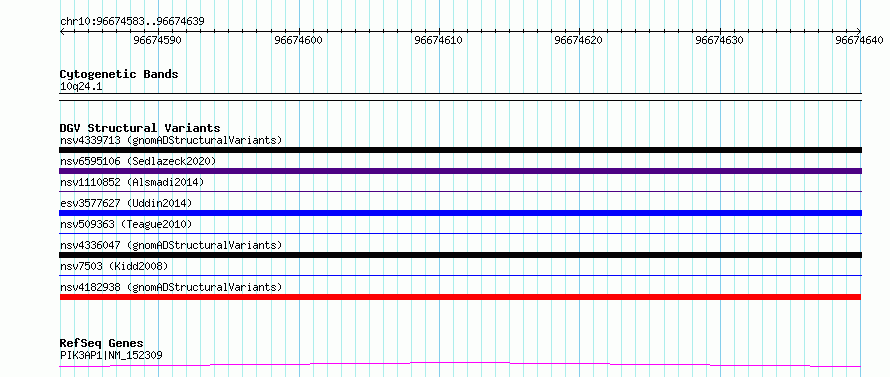Click the 96674600 ruler position
Viewport: 890px width, 377px height.
(x=298, y=40)
